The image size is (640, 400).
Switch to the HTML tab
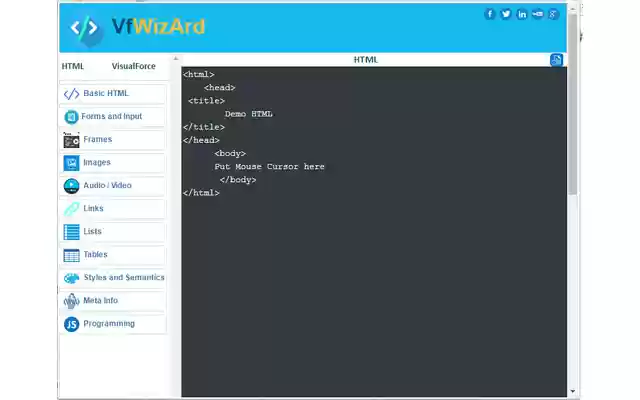pos(73,66)
